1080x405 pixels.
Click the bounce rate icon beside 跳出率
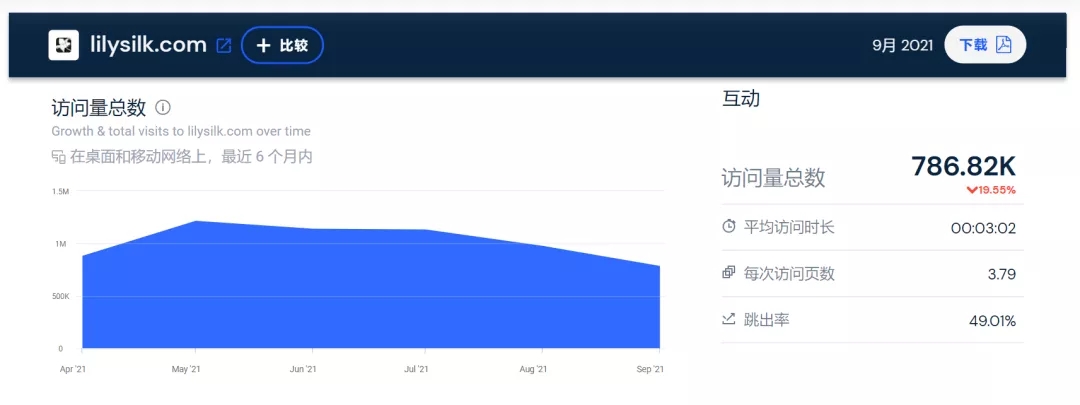click(729, 320)
